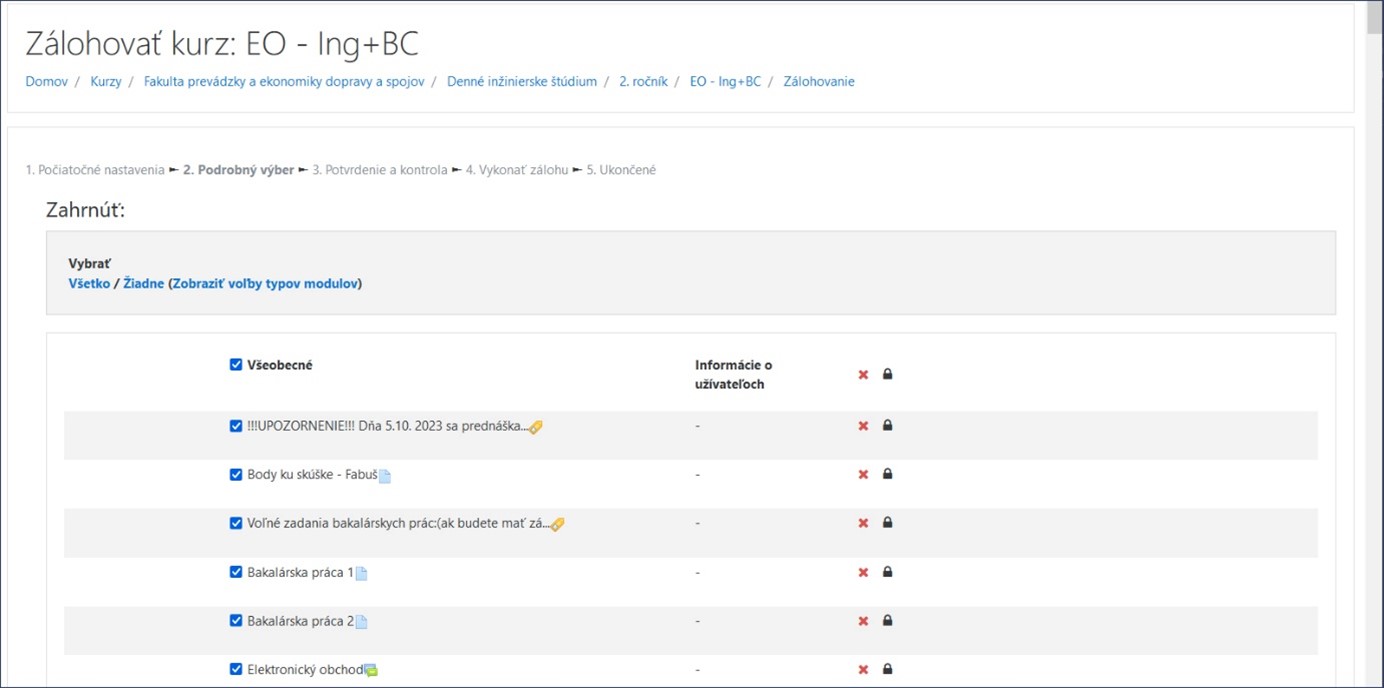Toggle the Bakalárska práca 2 checkbox
This screenshot has height=688, width=1384.
point(236,621)
